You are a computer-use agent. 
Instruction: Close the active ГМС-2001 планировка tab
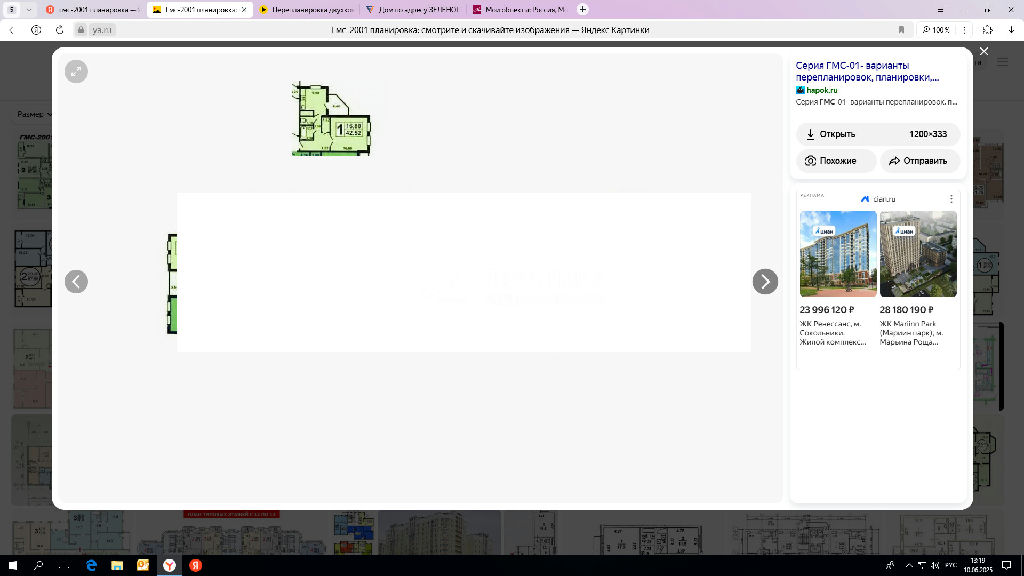(x=244, y=10)
